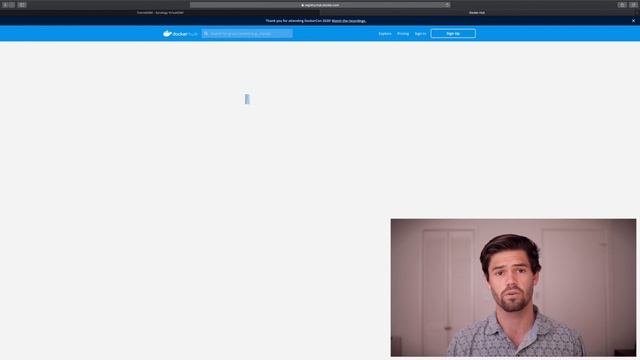
Task: Open the Watch the recordings link
Action: point(349,21)
